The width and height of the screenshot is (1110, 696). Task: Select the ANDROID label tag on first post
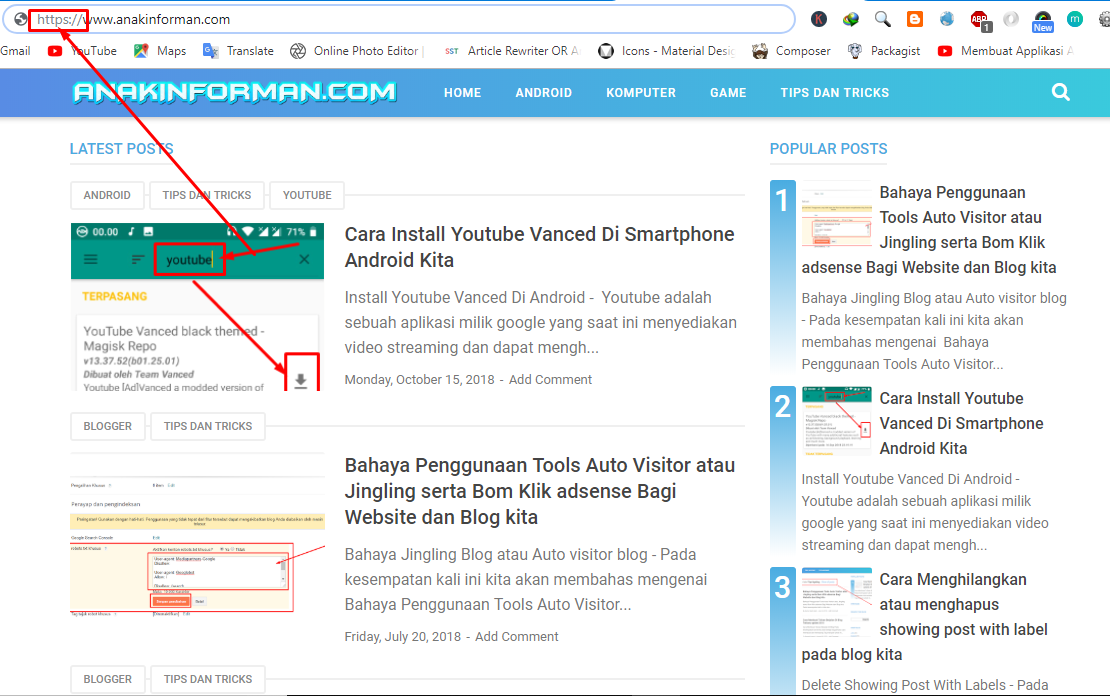point(107,195)
